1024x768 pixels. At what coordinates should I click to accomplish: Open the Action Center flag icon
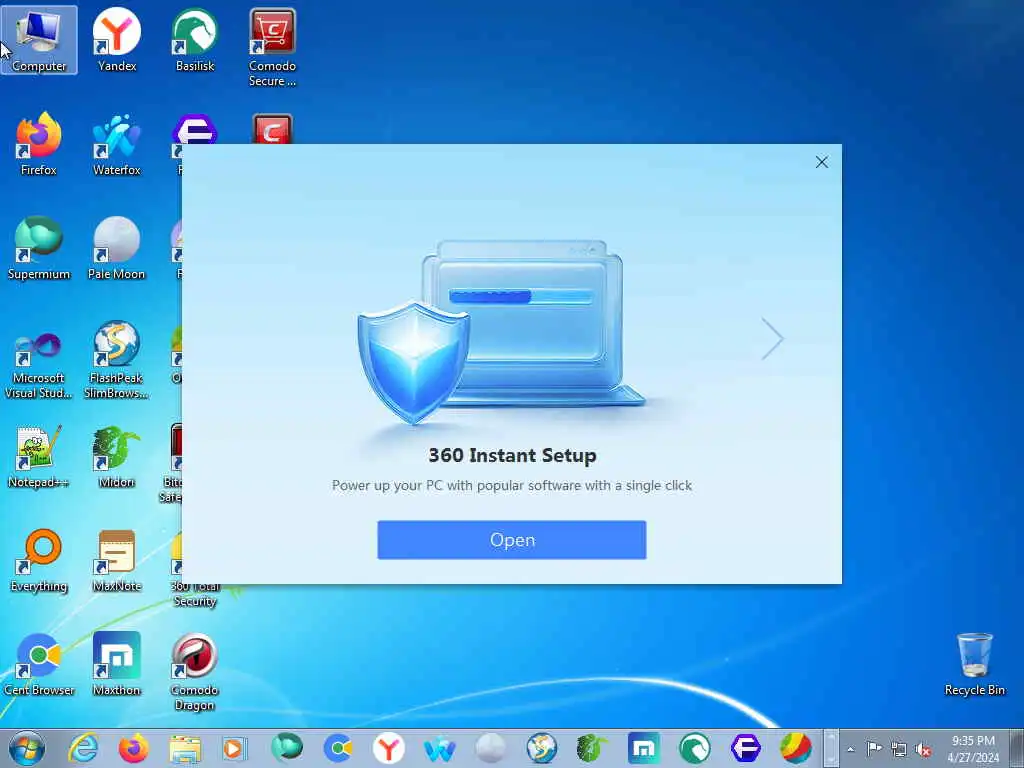point(874,749)
